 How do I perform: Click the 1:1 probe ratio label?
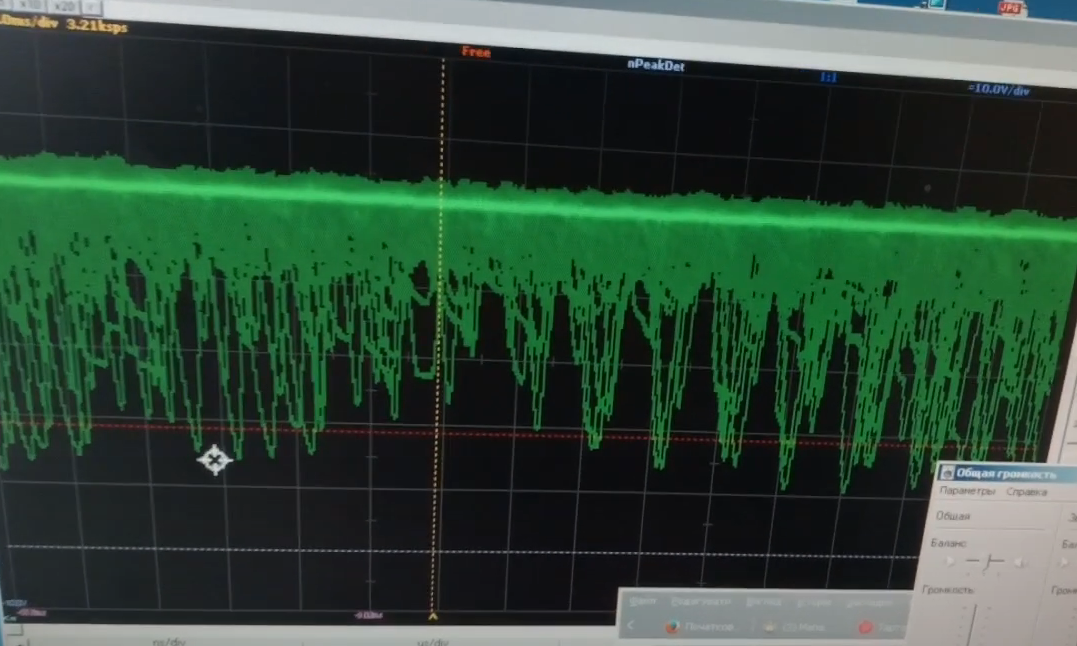[x=828, y=77]
